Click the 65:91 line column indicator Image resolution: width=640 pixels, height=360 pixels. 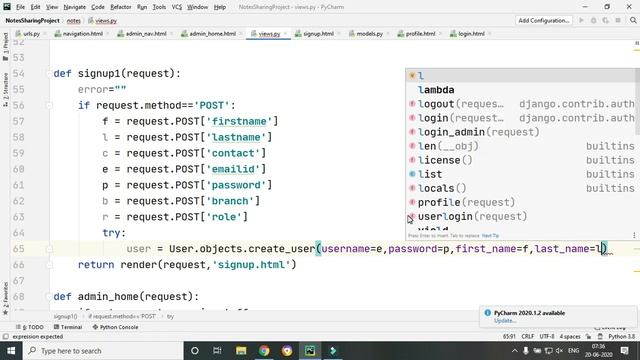click(509, 337)
